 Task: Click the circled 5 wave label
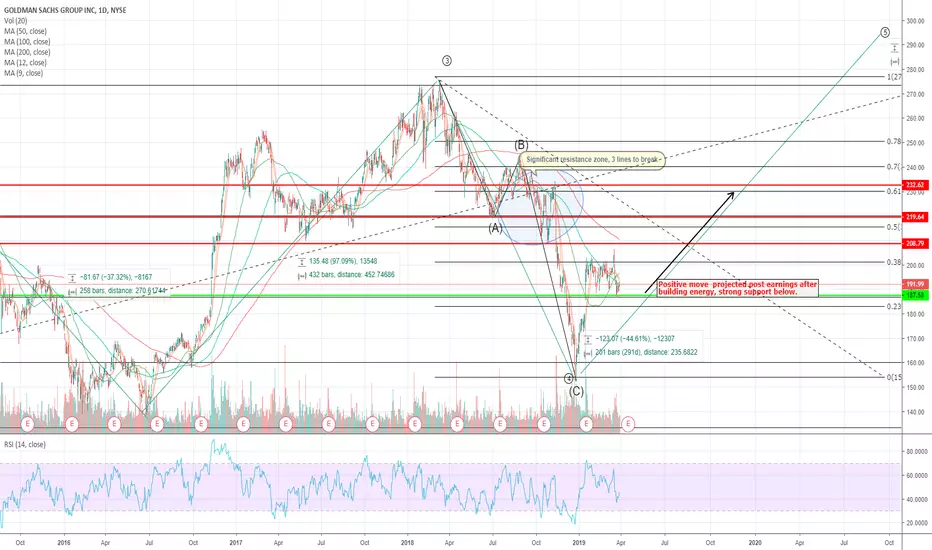(885, 32)
